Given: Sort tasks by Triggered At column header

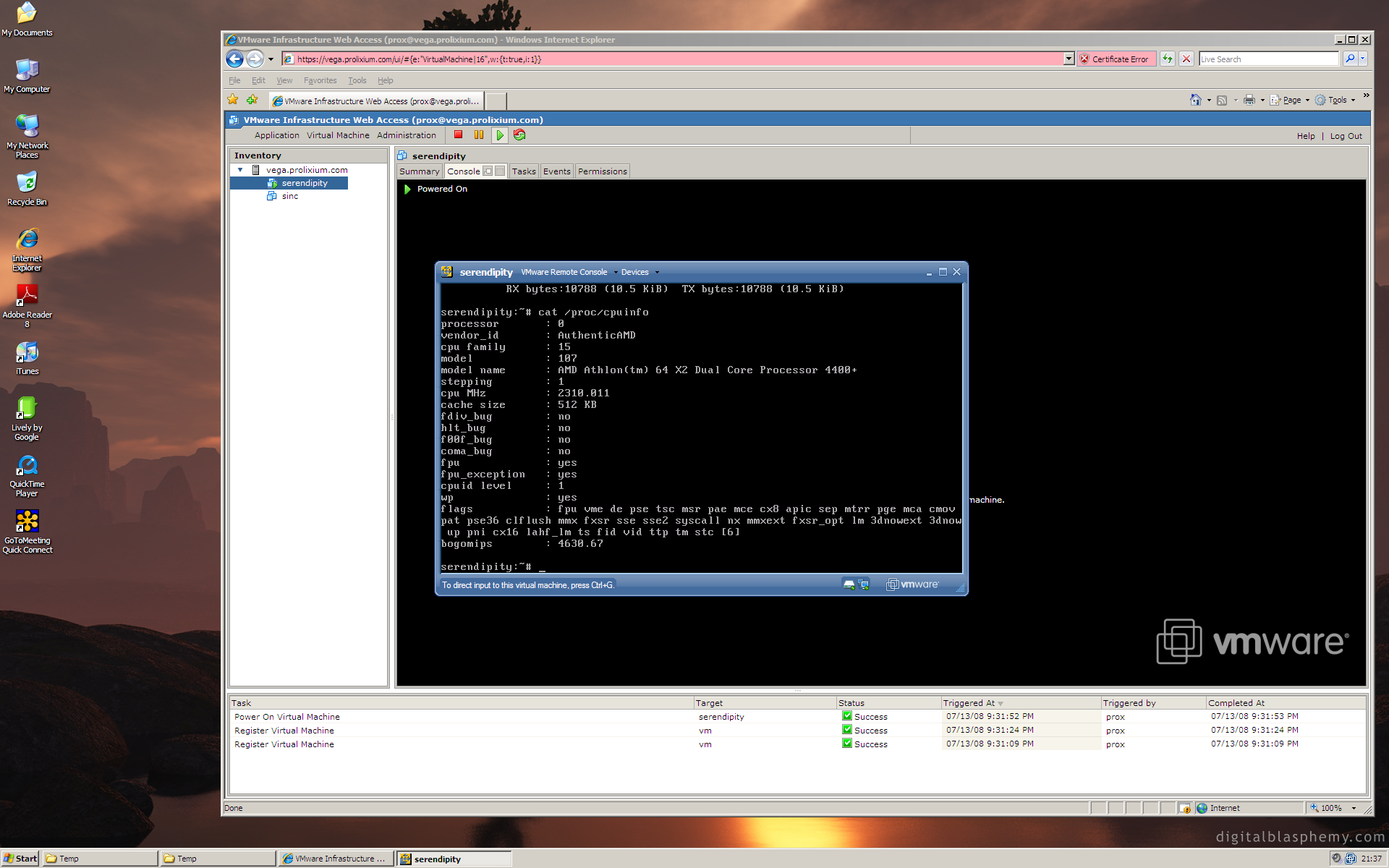Looking at the screenshot, I should tap(1020, 703).
